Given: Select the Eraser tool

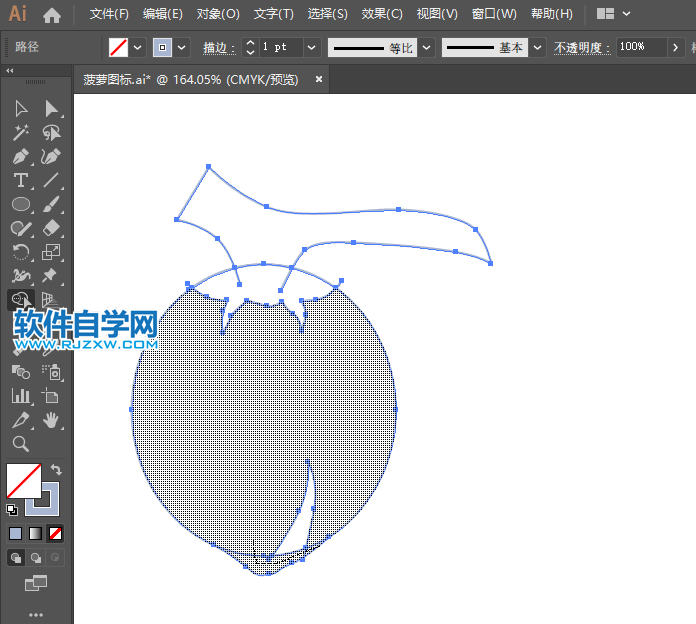Looking at the screenshot, I should tap(51, 228).
